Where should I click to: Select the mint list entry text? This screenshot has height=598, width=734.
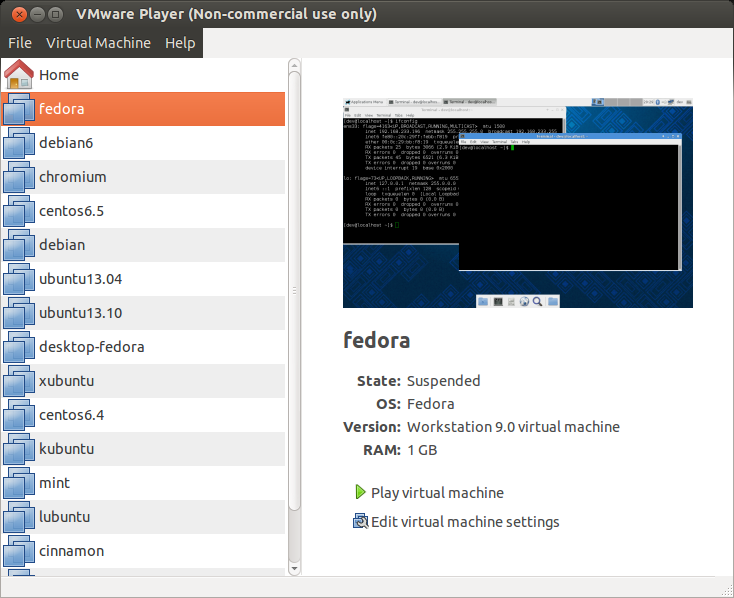click(x=54, y=483)
